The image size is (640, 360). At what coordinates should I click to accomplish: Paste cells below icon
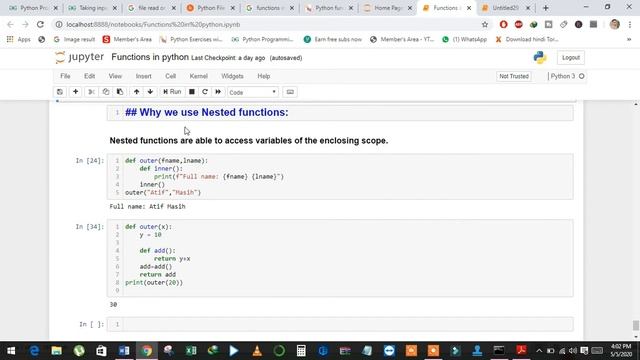(x=120, y=92)
